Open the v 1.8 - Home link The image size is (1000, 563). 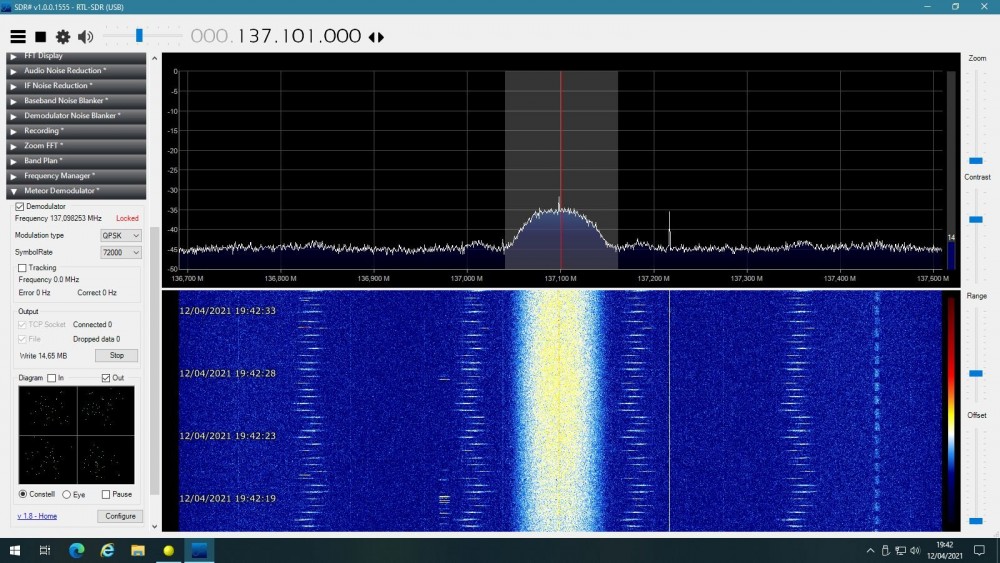point(37,516)
